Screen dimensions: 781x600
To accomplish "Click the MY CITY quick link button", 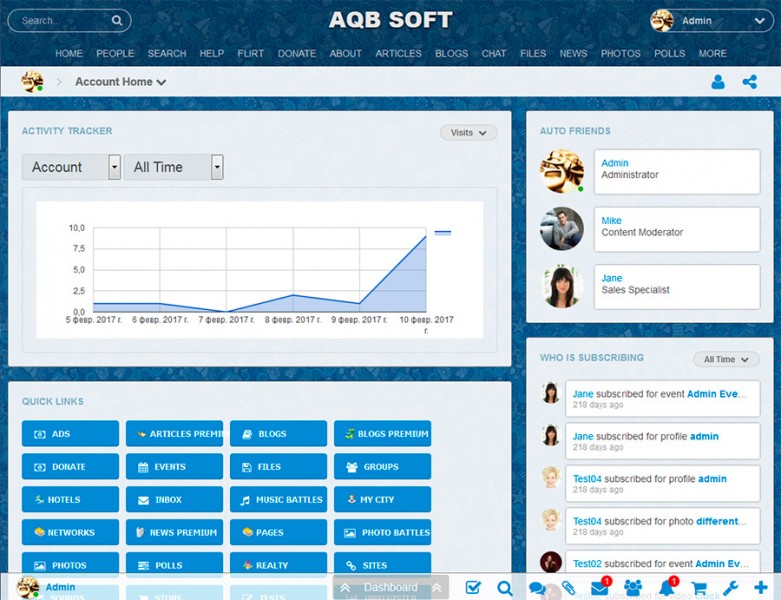I will pyautogui.click(x=383, y=499).
